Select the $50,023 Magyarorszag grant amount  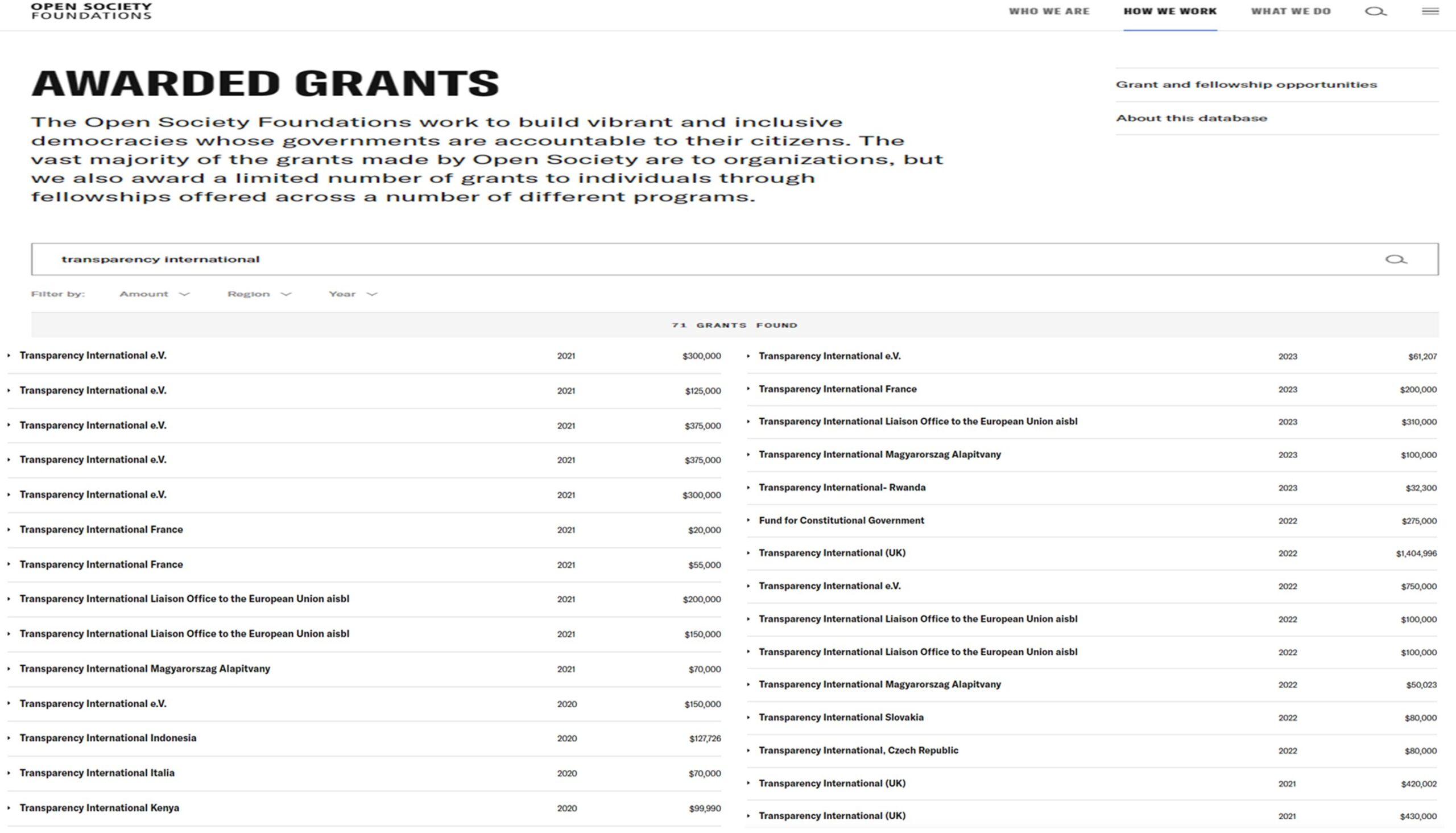(1421, 685)
